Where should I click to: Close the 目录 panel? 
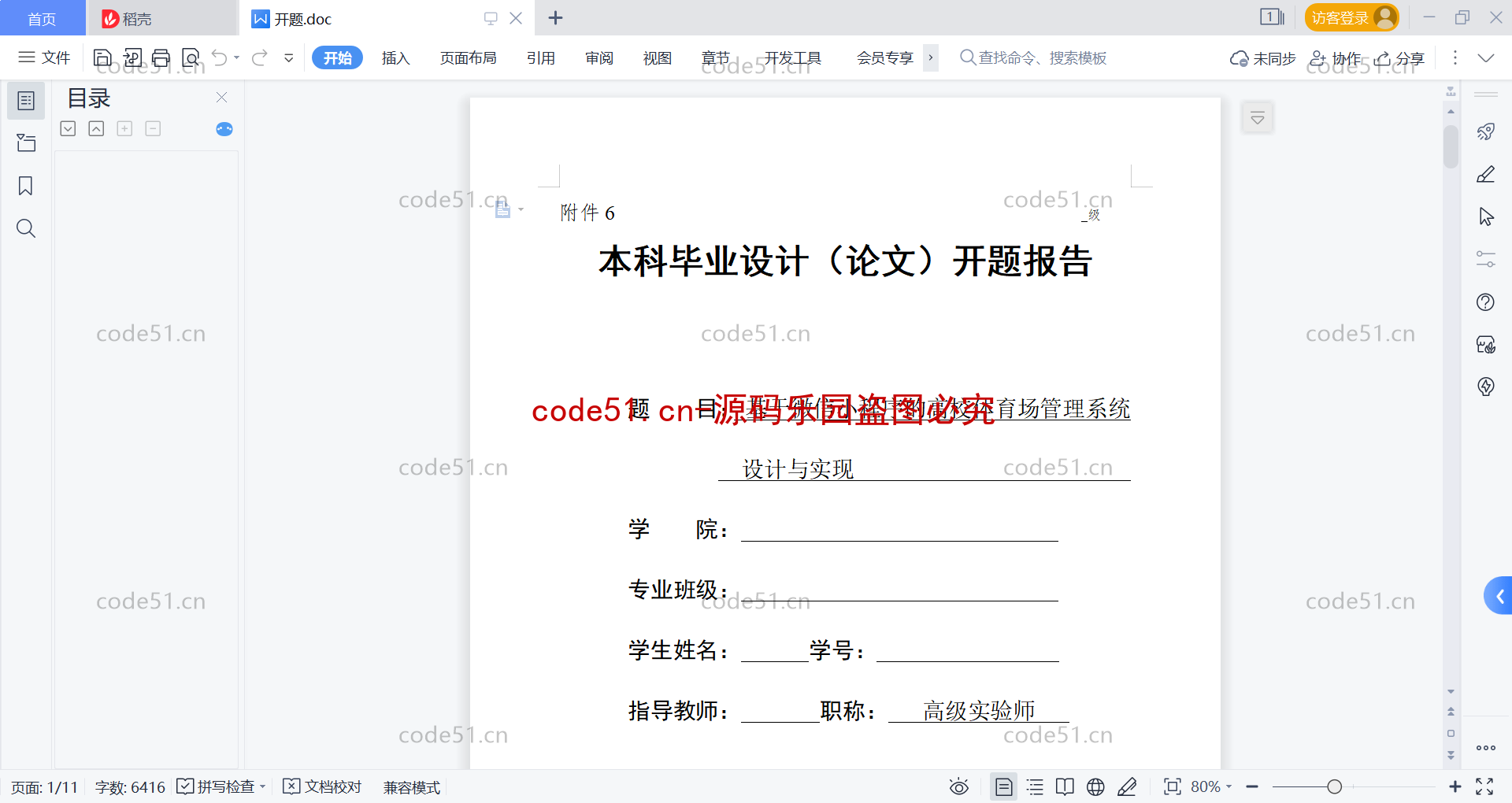tap(221, 97)
